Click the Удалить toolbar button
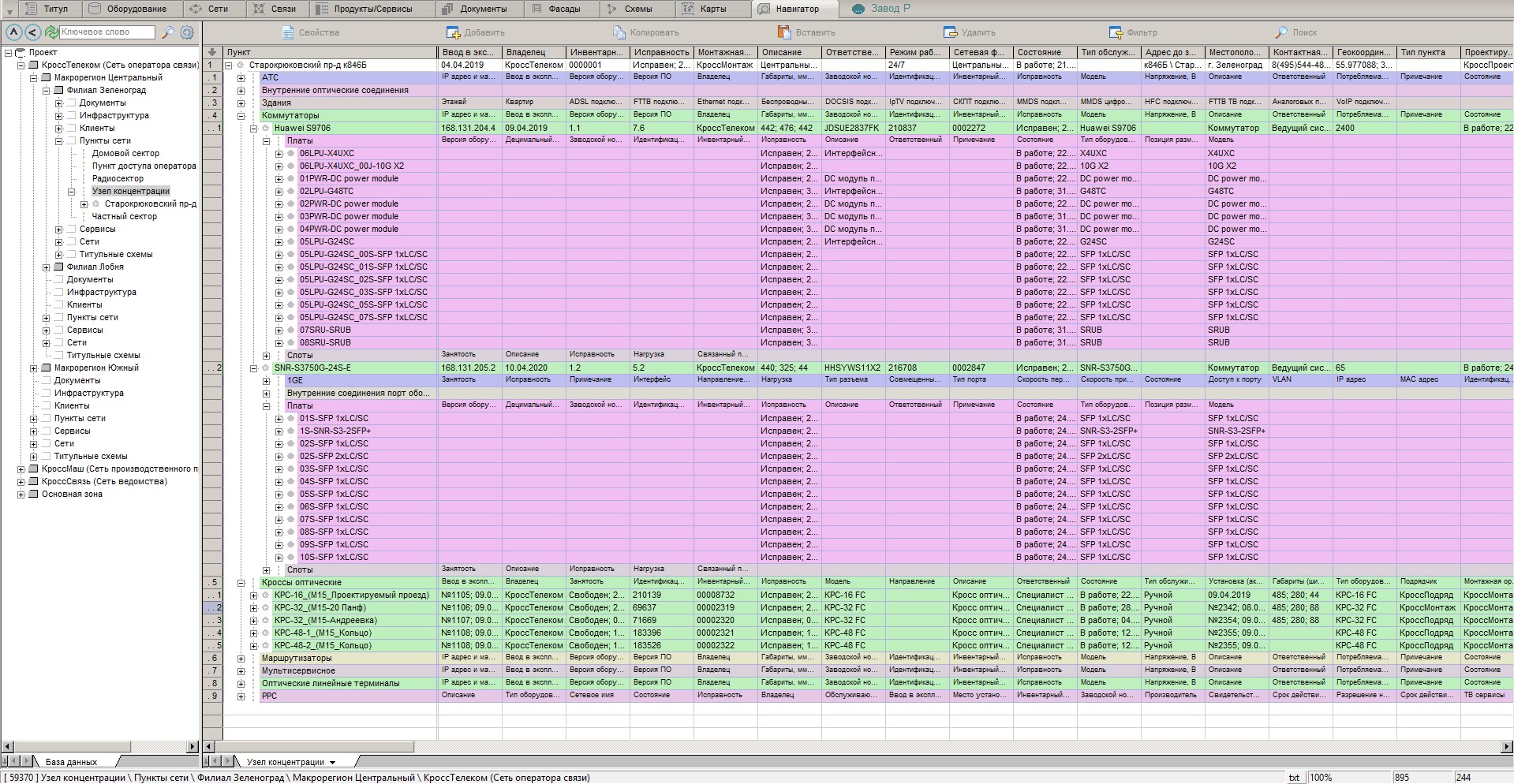 pos(969,32)
